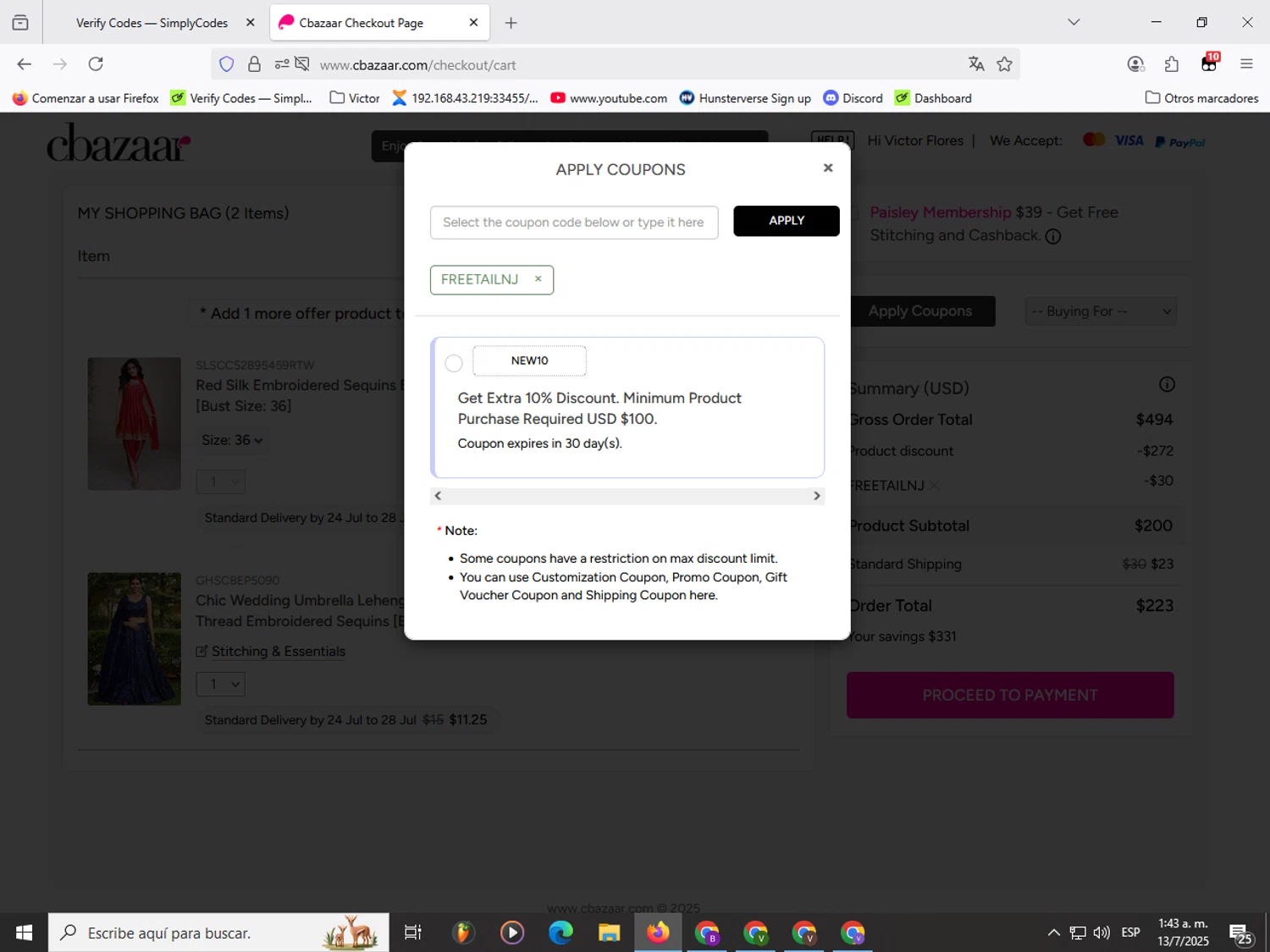Viewport: 1270px width, 952px height.
Task: Open Firefox tracking protection shield
Action: tap(226, 64)
